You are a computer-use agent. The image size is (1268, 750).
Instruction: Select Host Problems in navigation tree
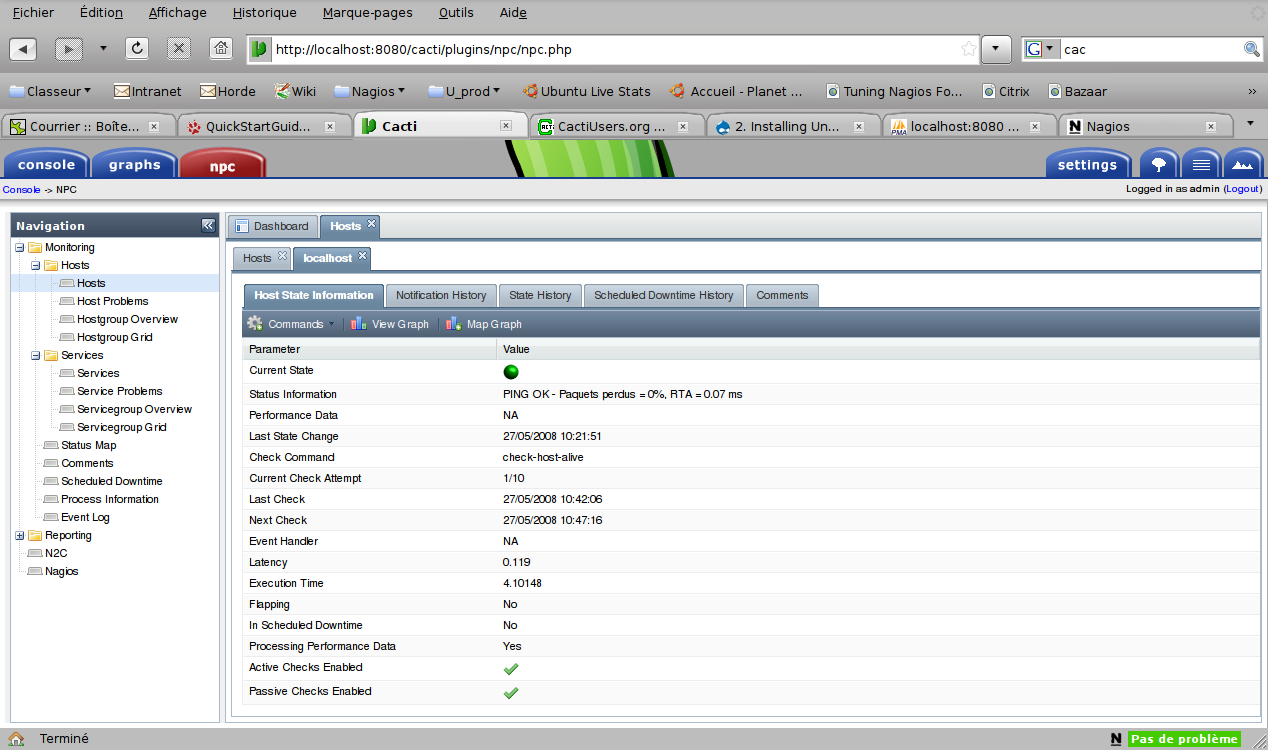[x=112, y=301]
